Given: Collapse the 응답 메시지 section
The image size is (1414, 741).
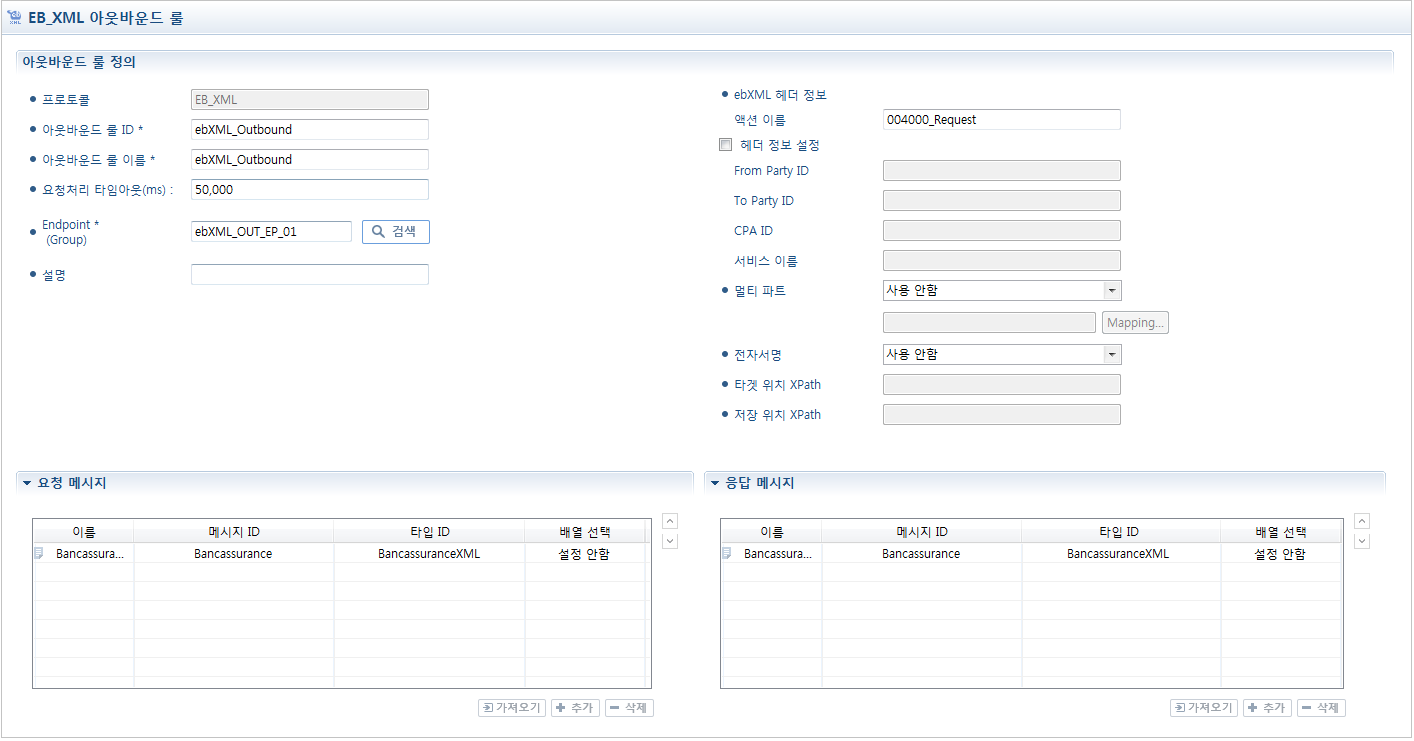Looking at the screenshot, I should click(715, 483).
